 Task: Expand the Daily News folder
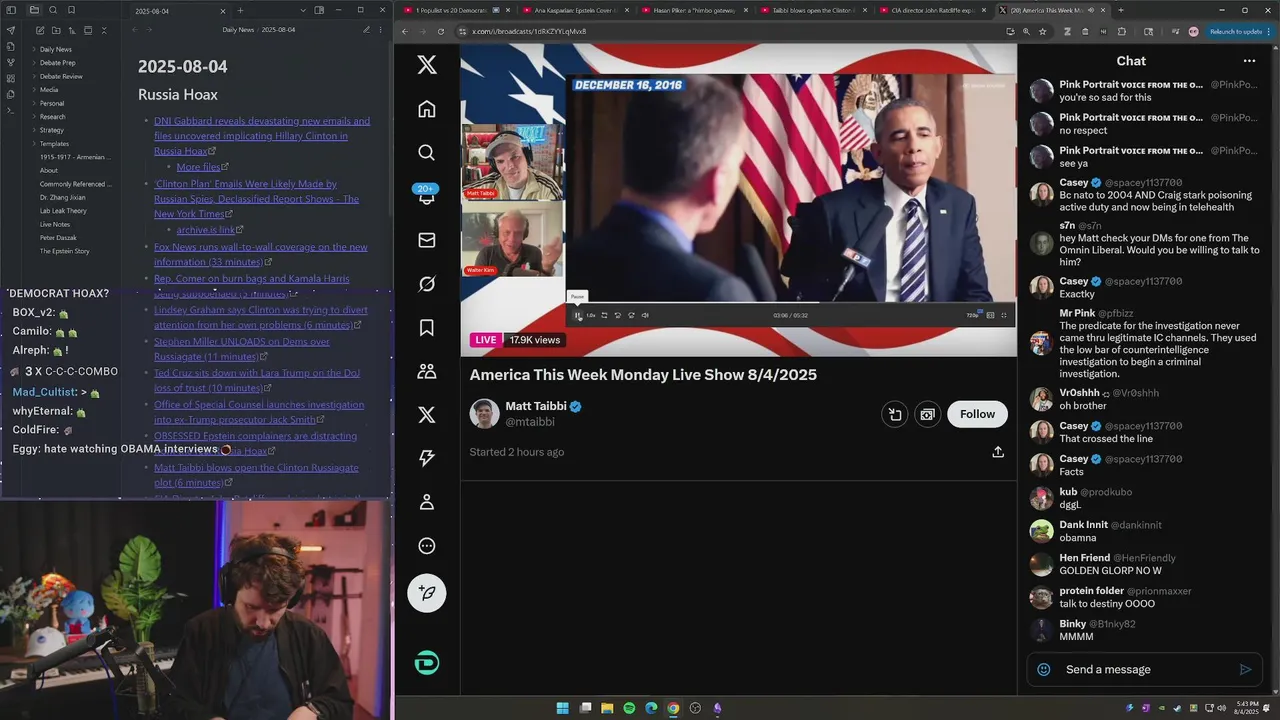point(55,49)
